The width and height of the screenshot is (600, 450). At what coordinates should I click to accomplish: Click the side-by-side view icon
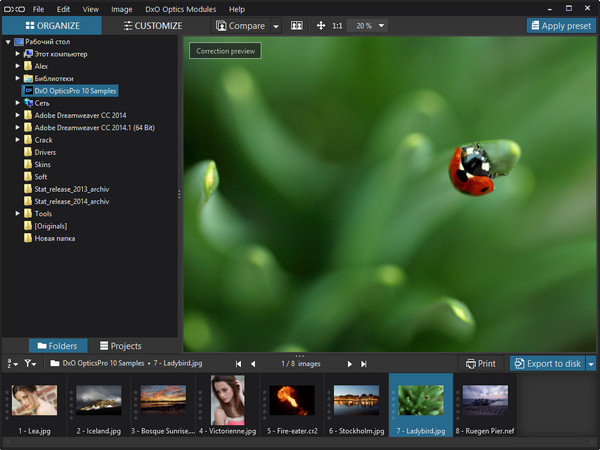(297, 25)
